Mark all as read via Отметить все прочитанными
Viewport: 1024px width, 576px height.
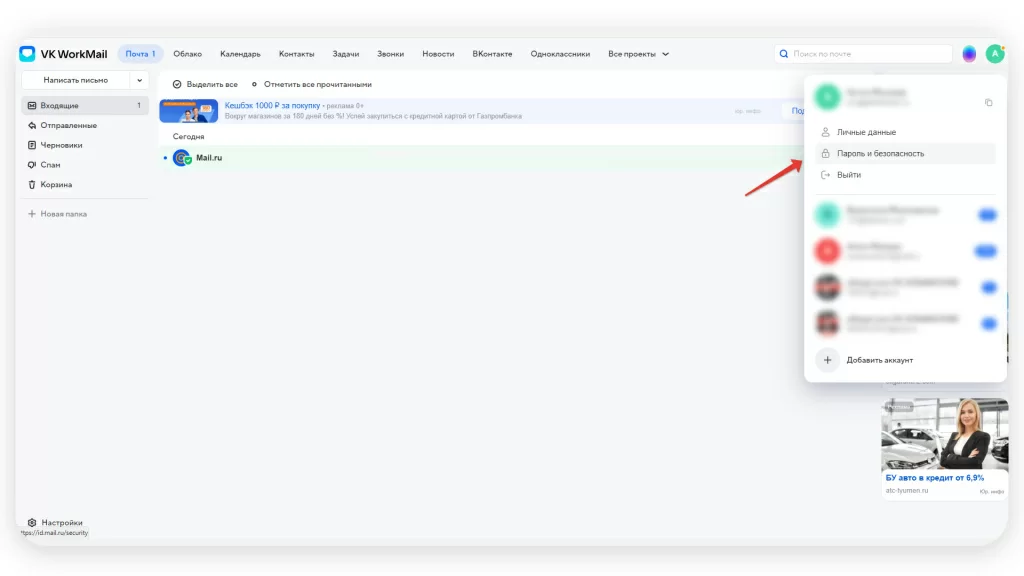coord(311,85)
